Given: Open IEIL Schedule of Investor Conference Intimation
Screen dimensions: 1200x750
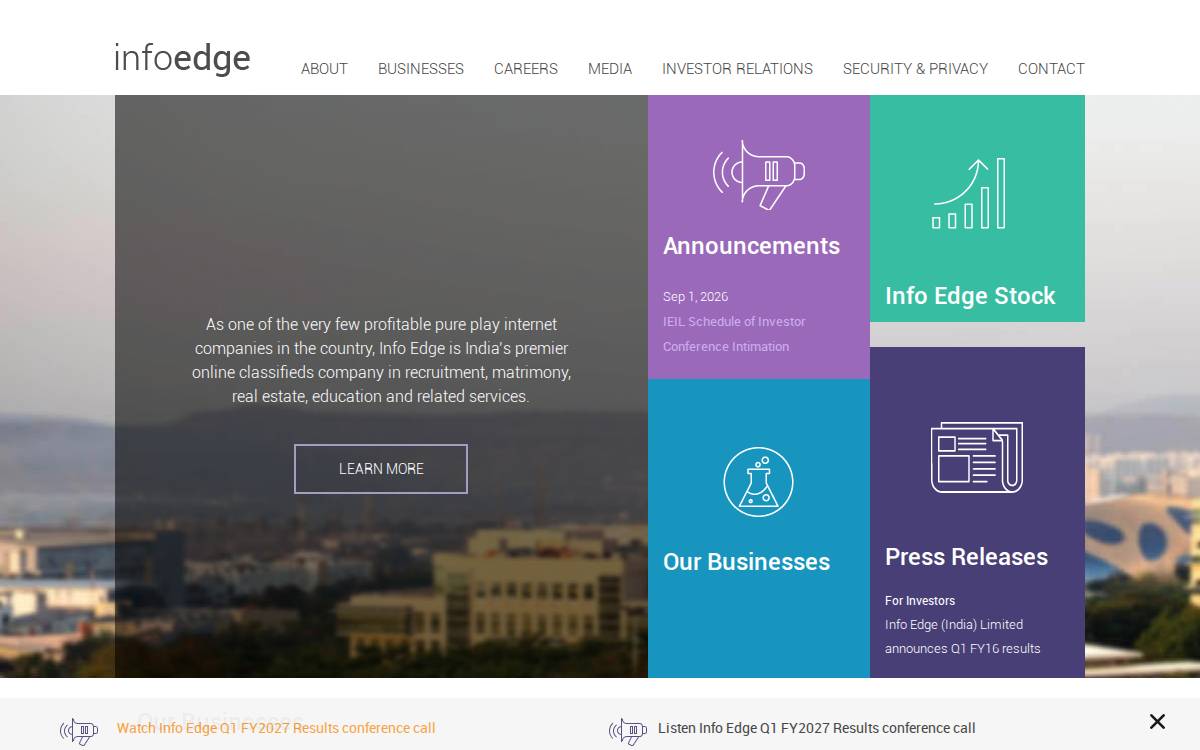Looking at the screenshot, I should tap(734, 334).
